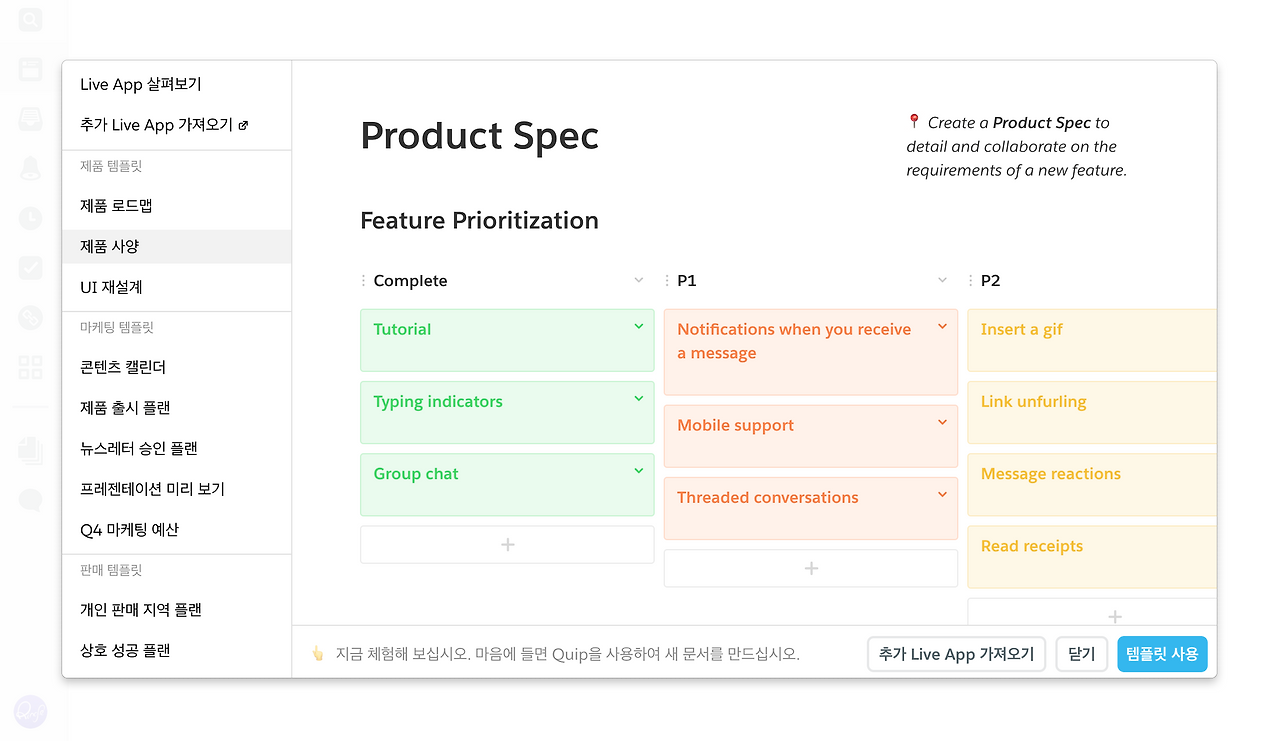The image size is (1280, 741).
Task: Open the notifications bell icon in sidebar
Action: 30,168
